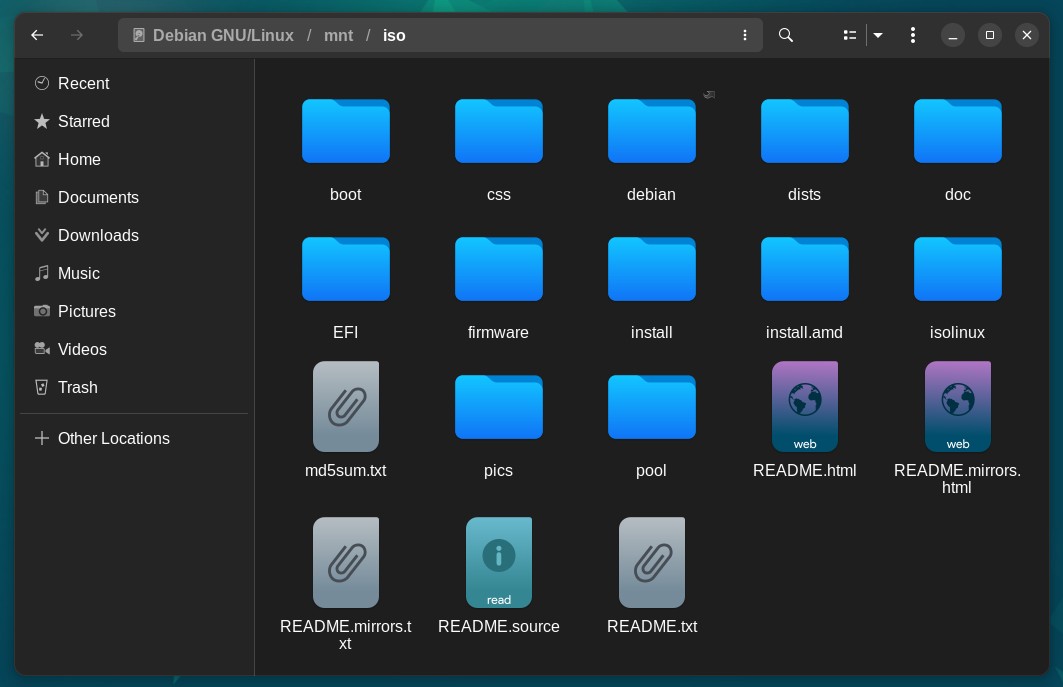Expand view options dropdown arrow
The image size is (1063, 687).
point(878,35)
